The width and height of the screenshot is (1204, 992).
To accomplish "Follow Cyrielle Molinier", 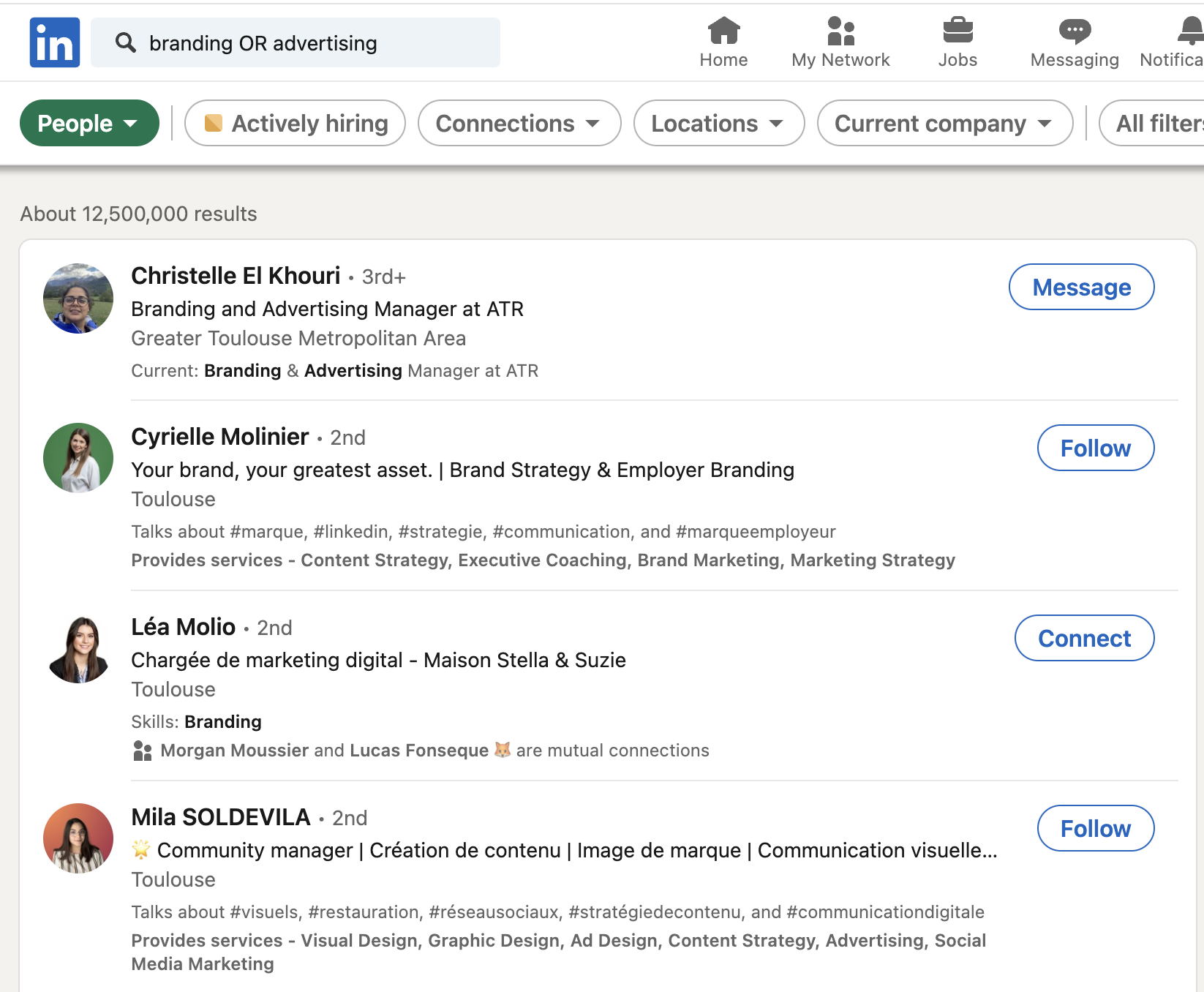I will coord(1095,447).
